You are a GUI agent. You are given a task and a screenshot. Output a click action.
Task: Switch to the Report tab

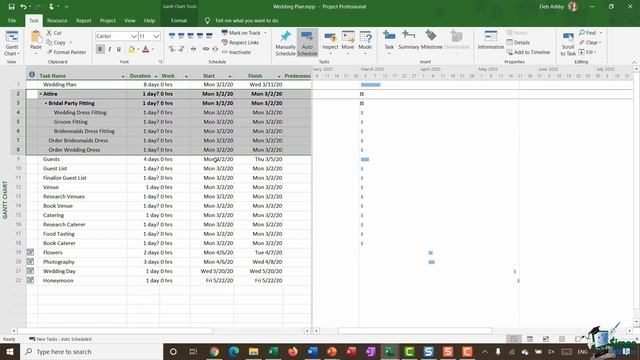click(x=83, y=20)
